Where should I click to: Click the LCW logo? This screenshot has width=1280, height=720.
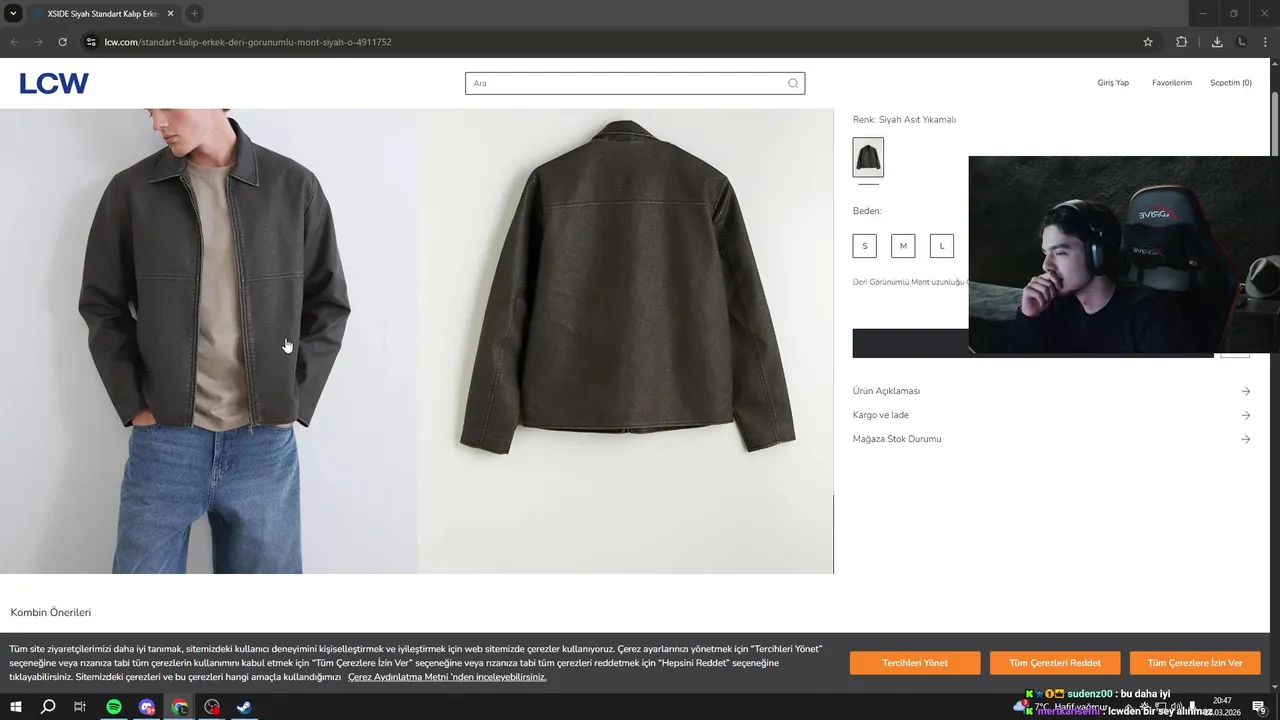click(54, 83)
